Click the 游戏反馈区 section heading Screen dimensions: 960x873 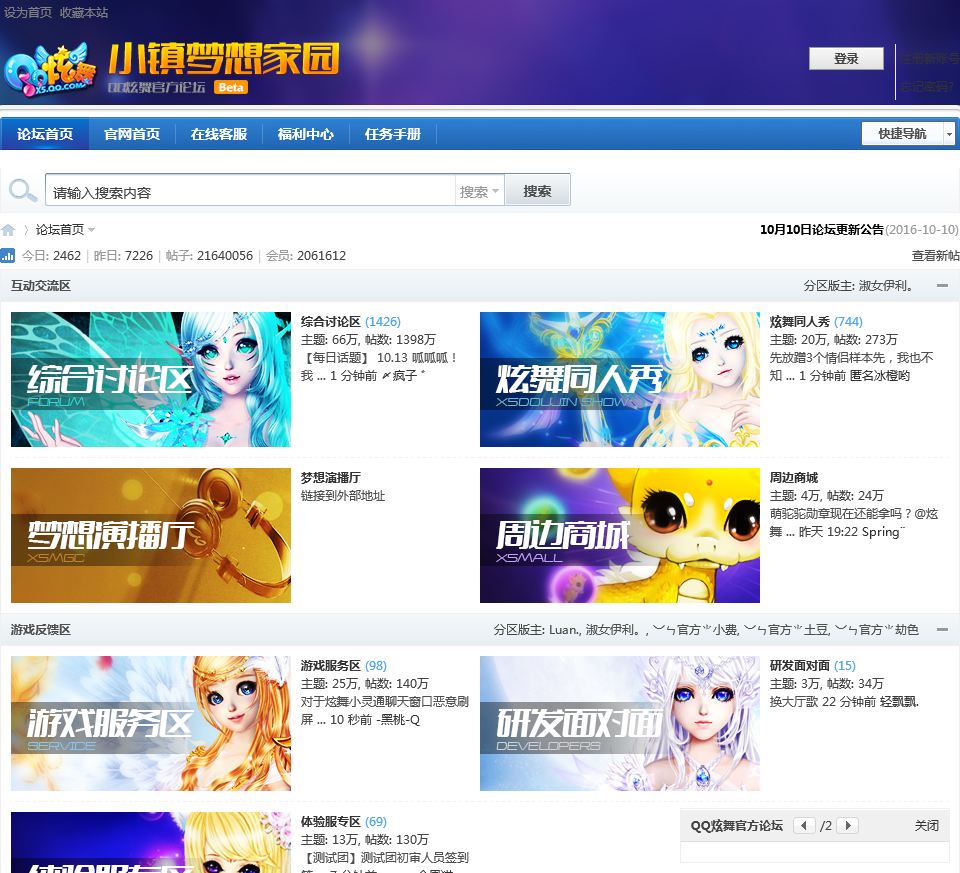40,630
